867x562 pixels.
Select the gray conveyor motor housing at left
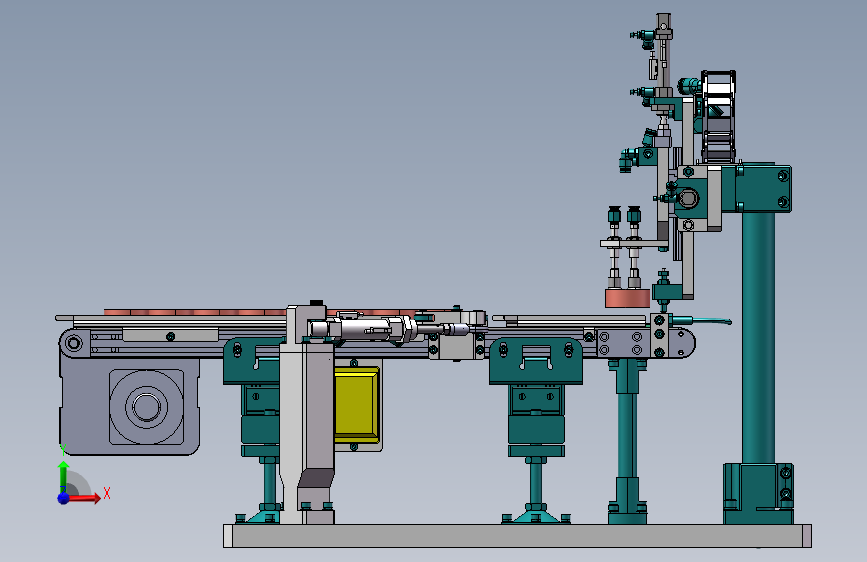pos(129,407)
